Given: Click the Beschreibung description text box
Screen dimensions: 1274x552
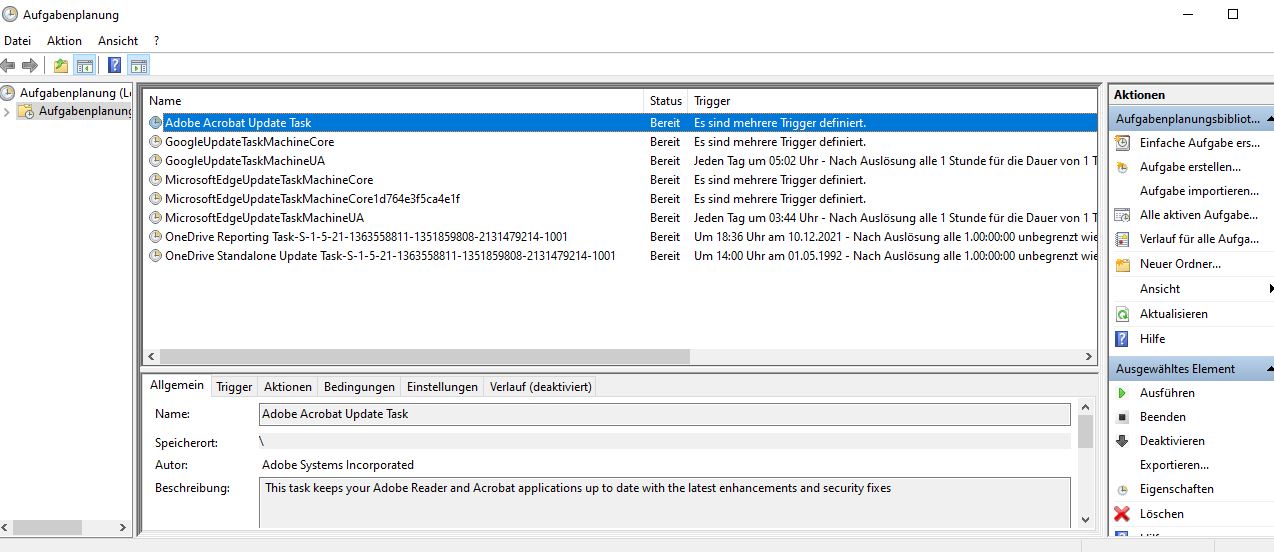Looking at the screenshot, I should [664, 502].
